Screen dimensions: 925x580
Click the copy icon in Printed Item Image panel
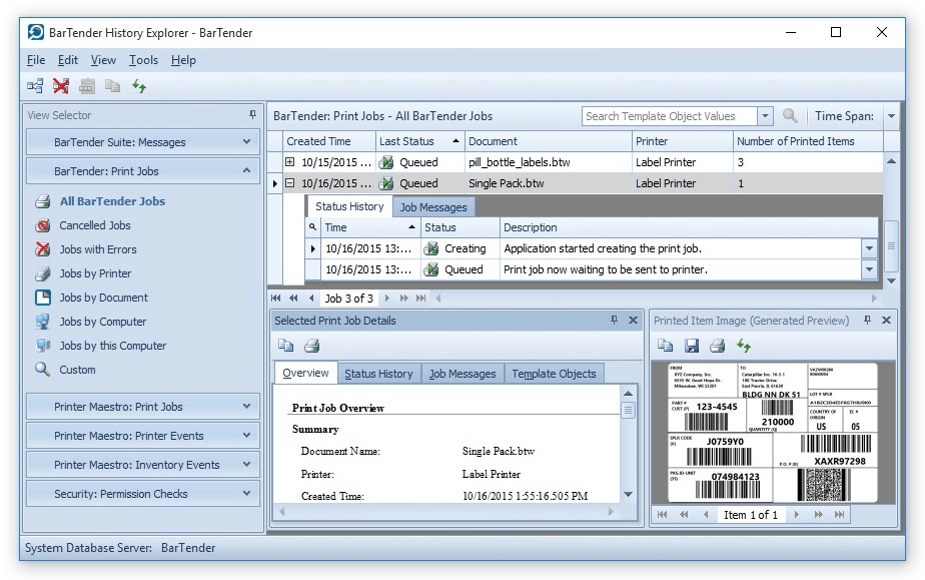(666, 346)
